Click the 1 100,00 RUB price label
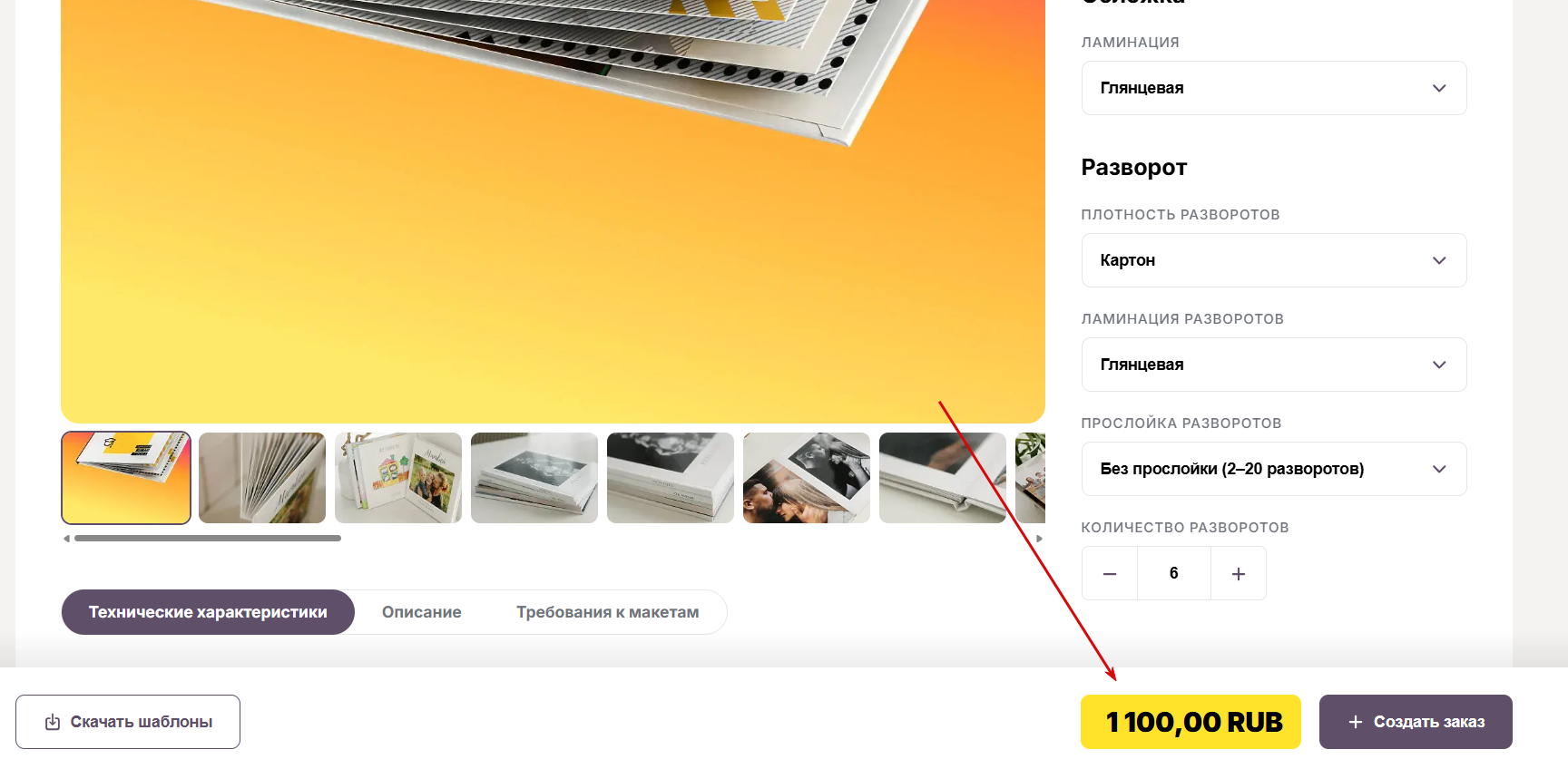The width and height of the screenshot is (1568, 769). tap(1191, 722)
